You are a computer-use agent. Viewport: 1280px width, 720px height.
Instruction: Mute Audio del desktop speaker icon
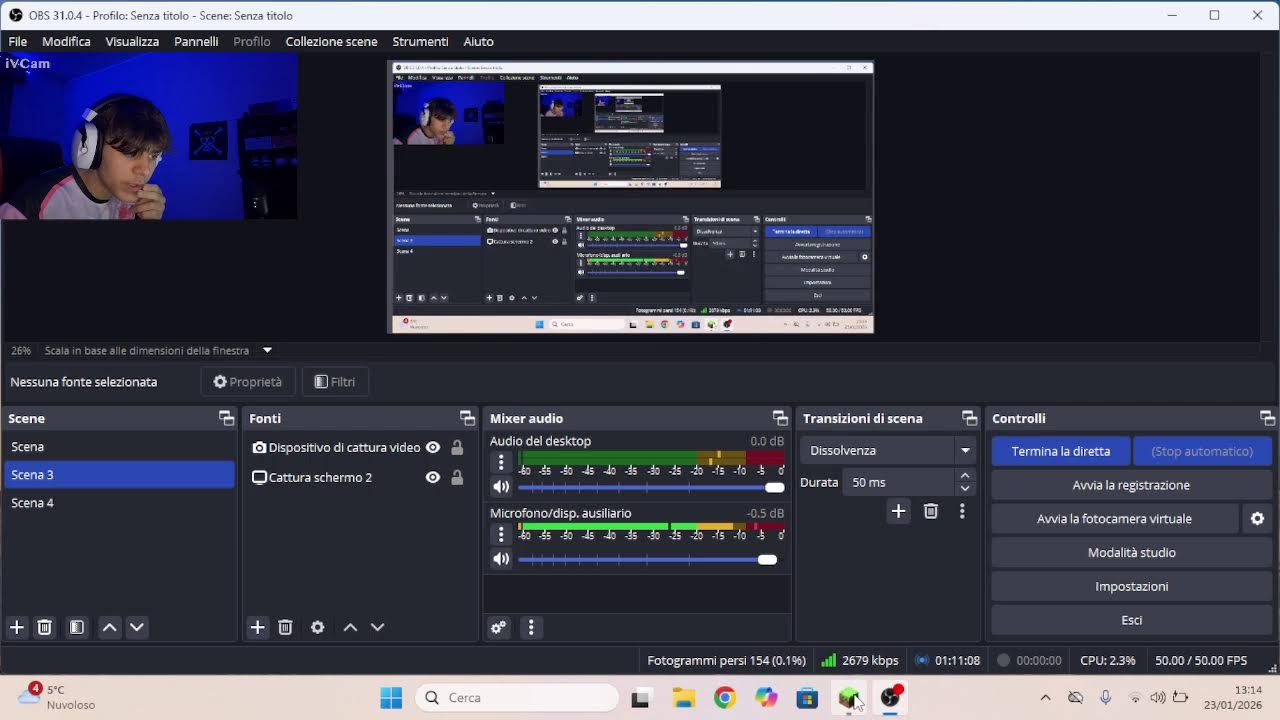pos(501,487)
